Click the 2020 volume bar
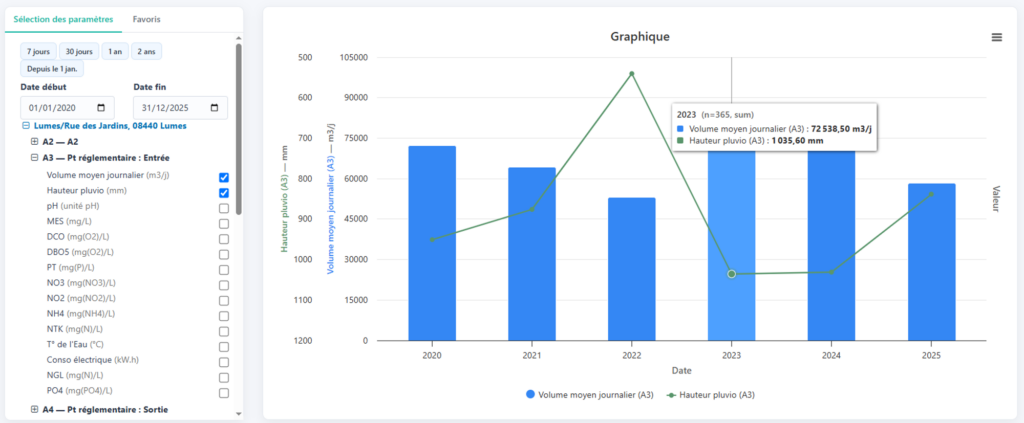1024x423 pixels. coord(432,243)
